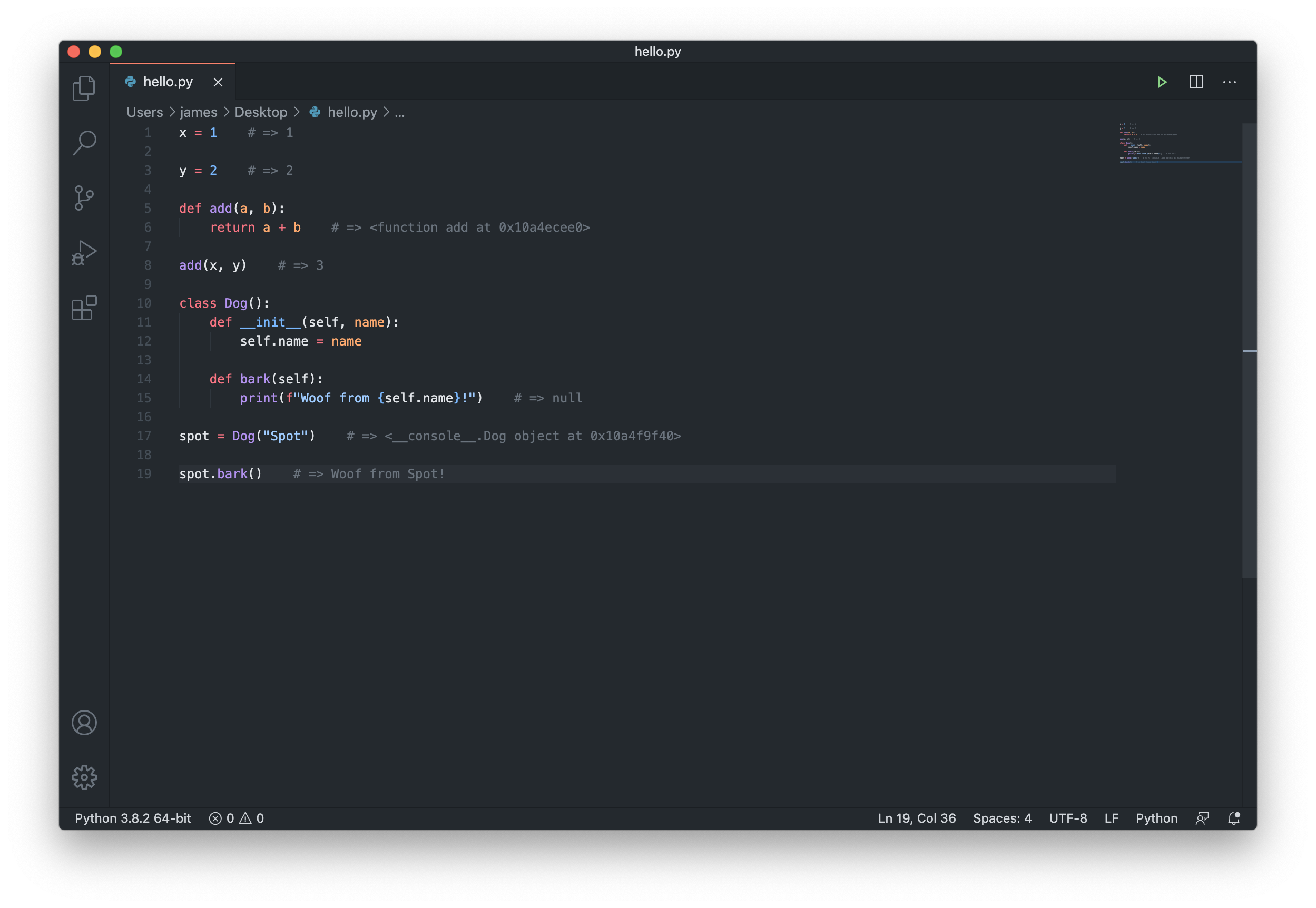Screen dimensions: 1316x908
Task: Run Python file with green play button
Action: [x=1162, y=82]
